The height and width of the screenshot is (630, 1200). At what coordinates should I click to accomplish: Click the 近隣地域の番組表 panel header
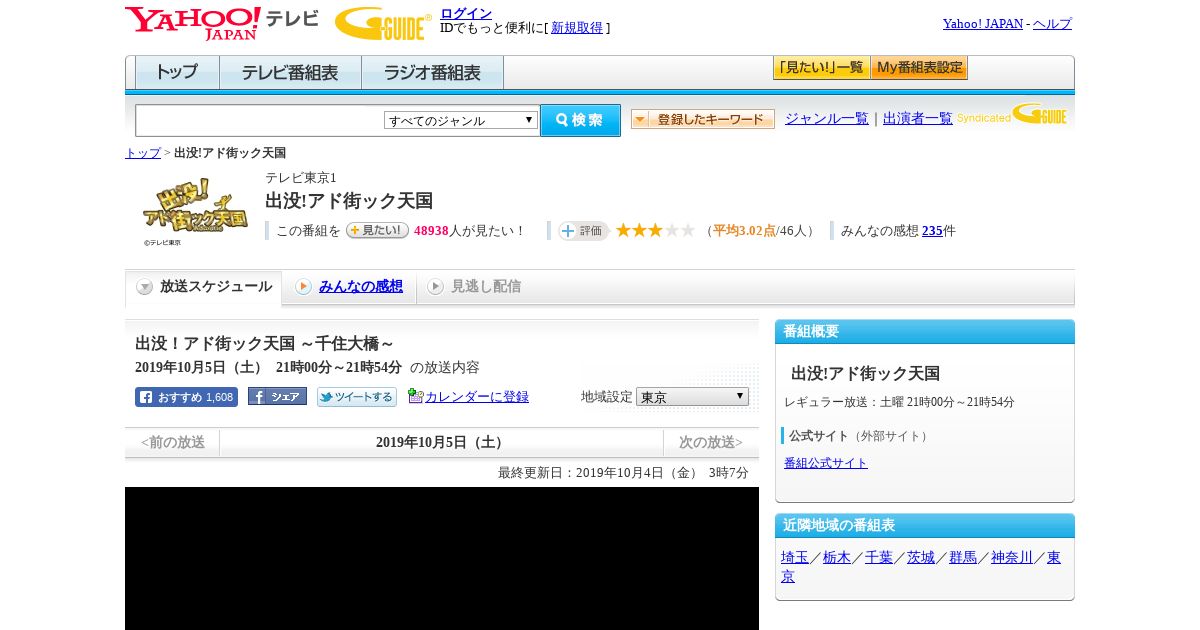coord(925,526)
